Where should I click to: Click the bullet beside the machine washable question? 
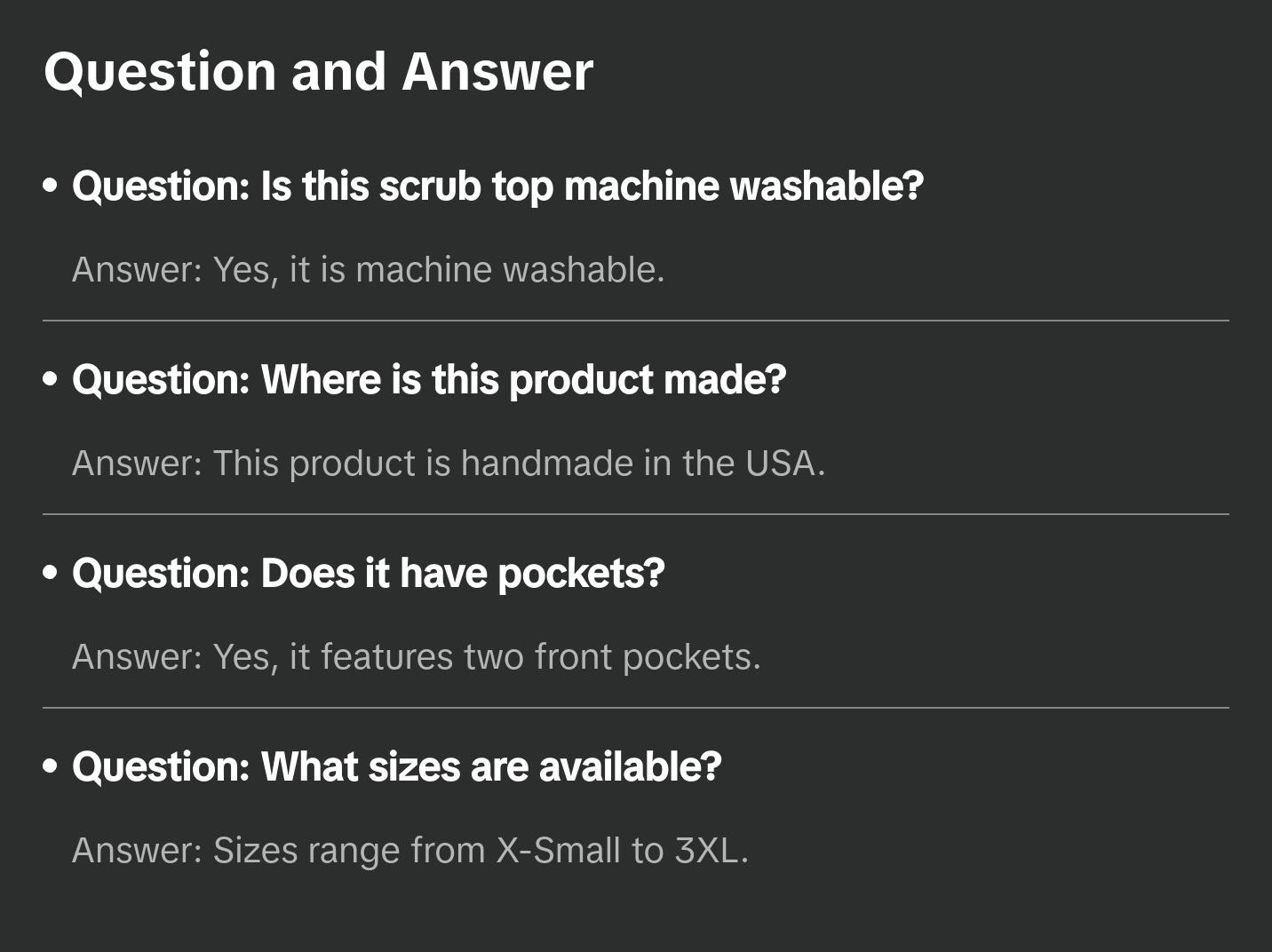pyautogui.click(x=50, y=186)
